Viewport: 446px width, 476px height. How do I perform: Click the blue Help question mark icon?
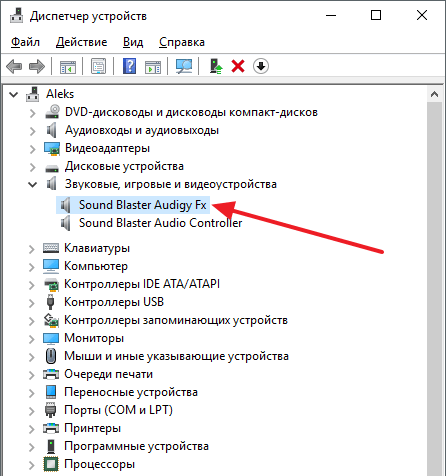129,66
